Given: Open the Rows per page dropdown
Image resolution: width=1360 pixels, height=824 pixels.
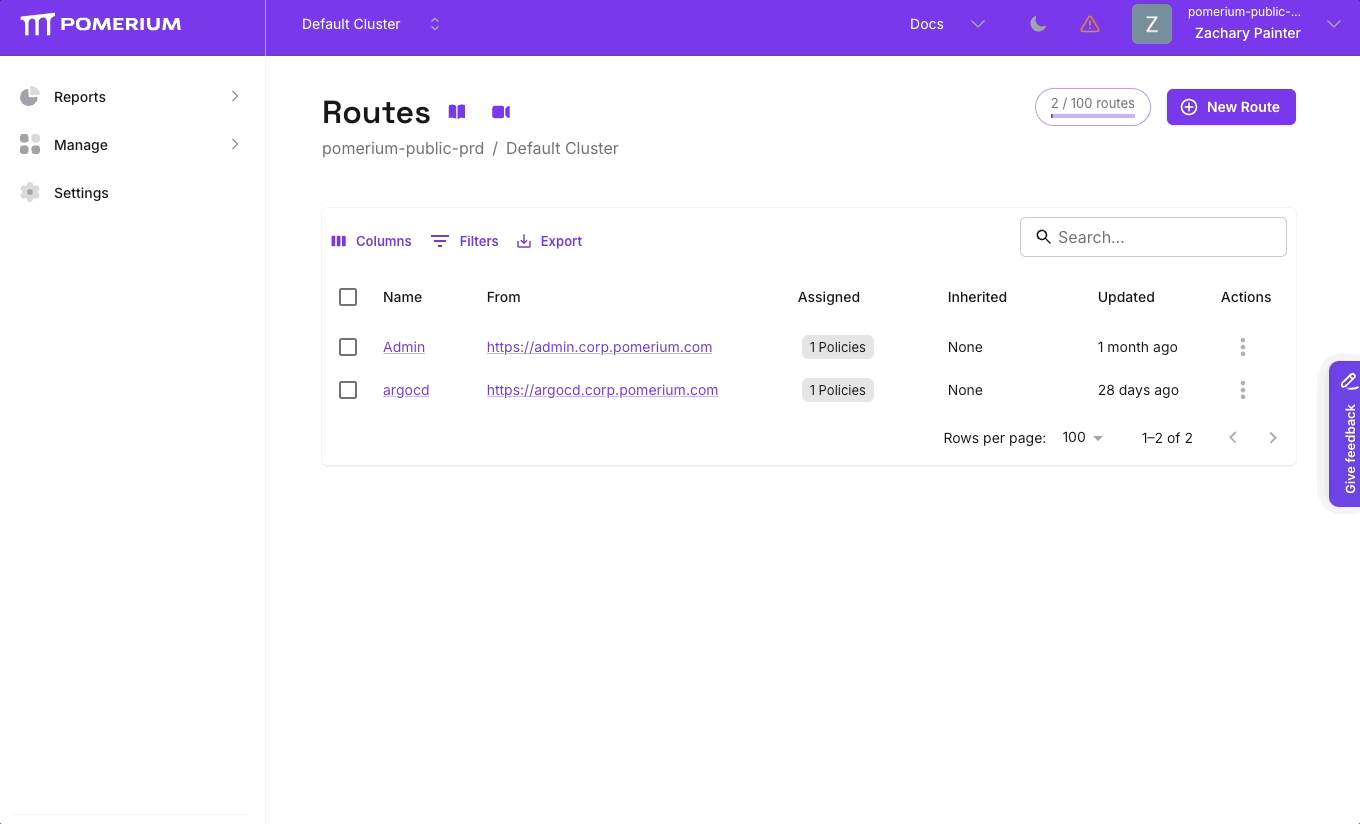Looking at the screenshot, I should pyautogui.click(x=1081, y=437).
